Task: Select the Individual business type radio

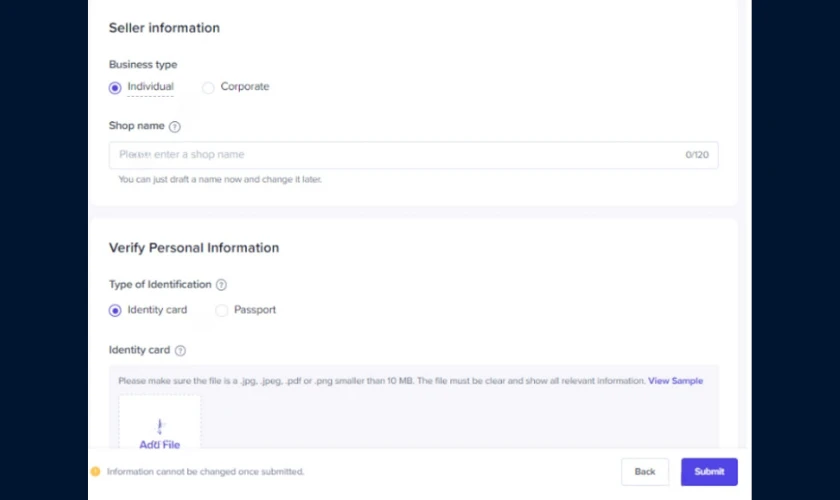Action: pos(115,87)
